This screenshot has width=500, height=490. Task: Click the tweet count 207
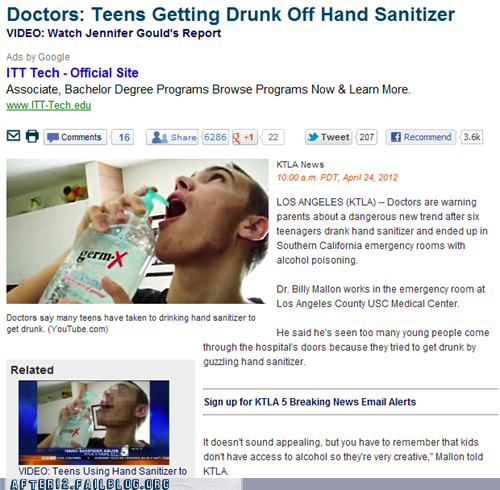(x=366, y=137)
